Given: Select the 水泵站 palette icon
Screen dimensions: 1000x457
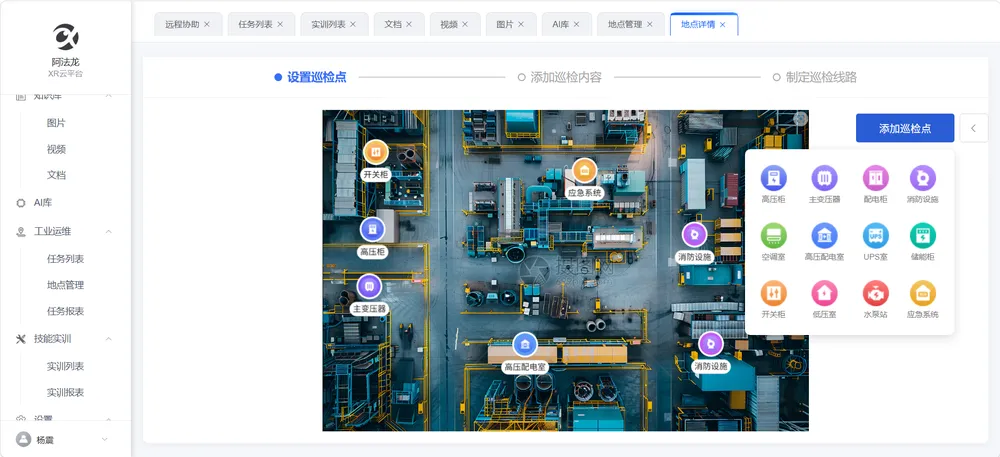Looking at the screenshot, I should 875,293.
